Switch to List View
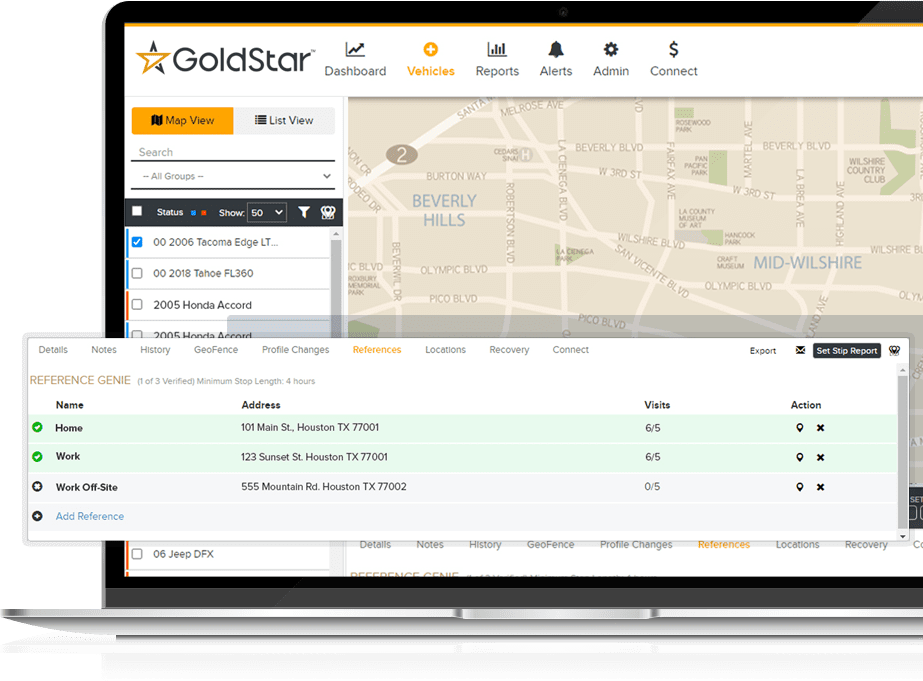923x681 pixels. (x=284, y=120)
